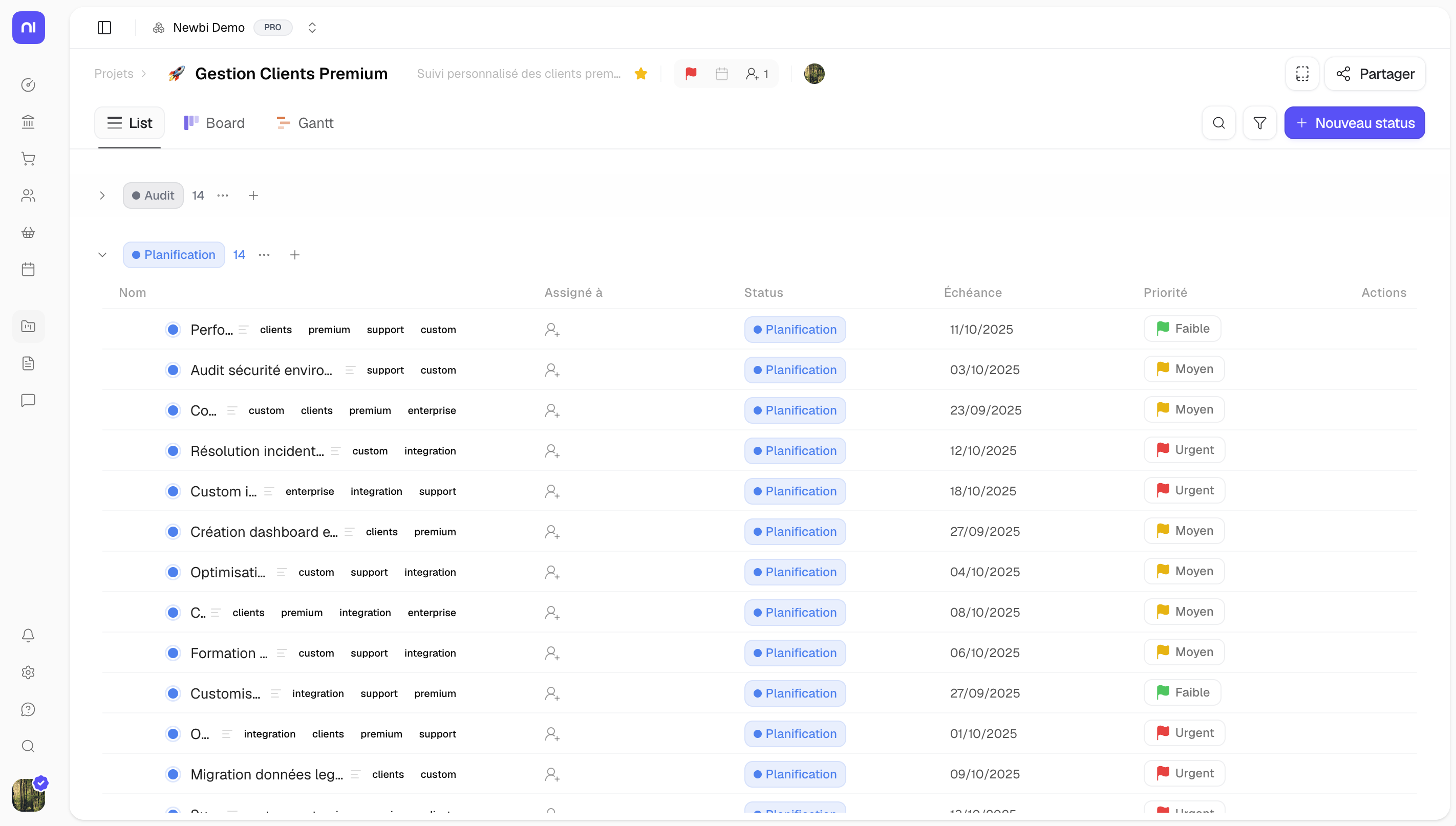The width and height of the screenshot is (1456, 826).
Task: Click the yellow favorite star icon
Action: pos(640,74)
